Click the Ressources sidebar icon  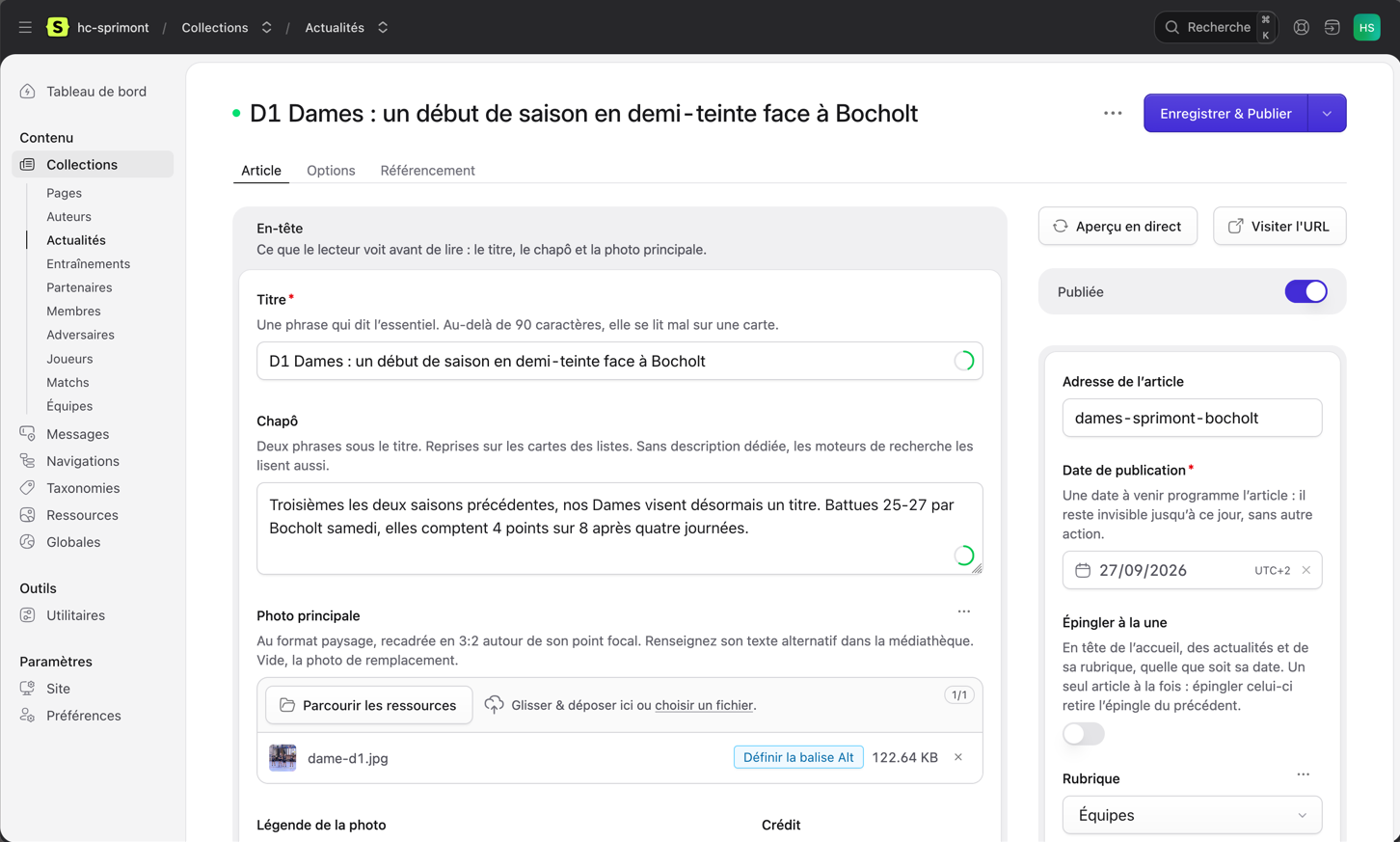point(27,515)
